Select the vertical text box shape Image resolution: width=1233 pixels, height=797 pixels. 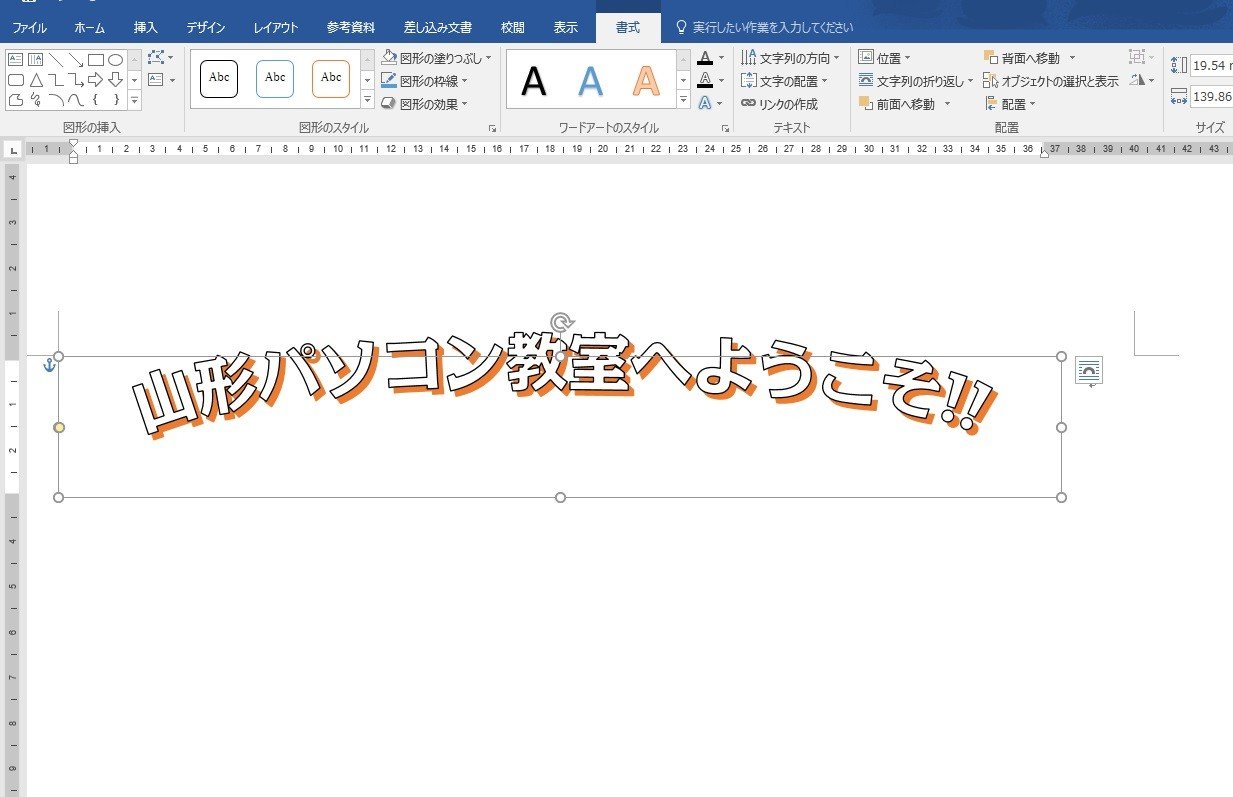click(35, 60)
